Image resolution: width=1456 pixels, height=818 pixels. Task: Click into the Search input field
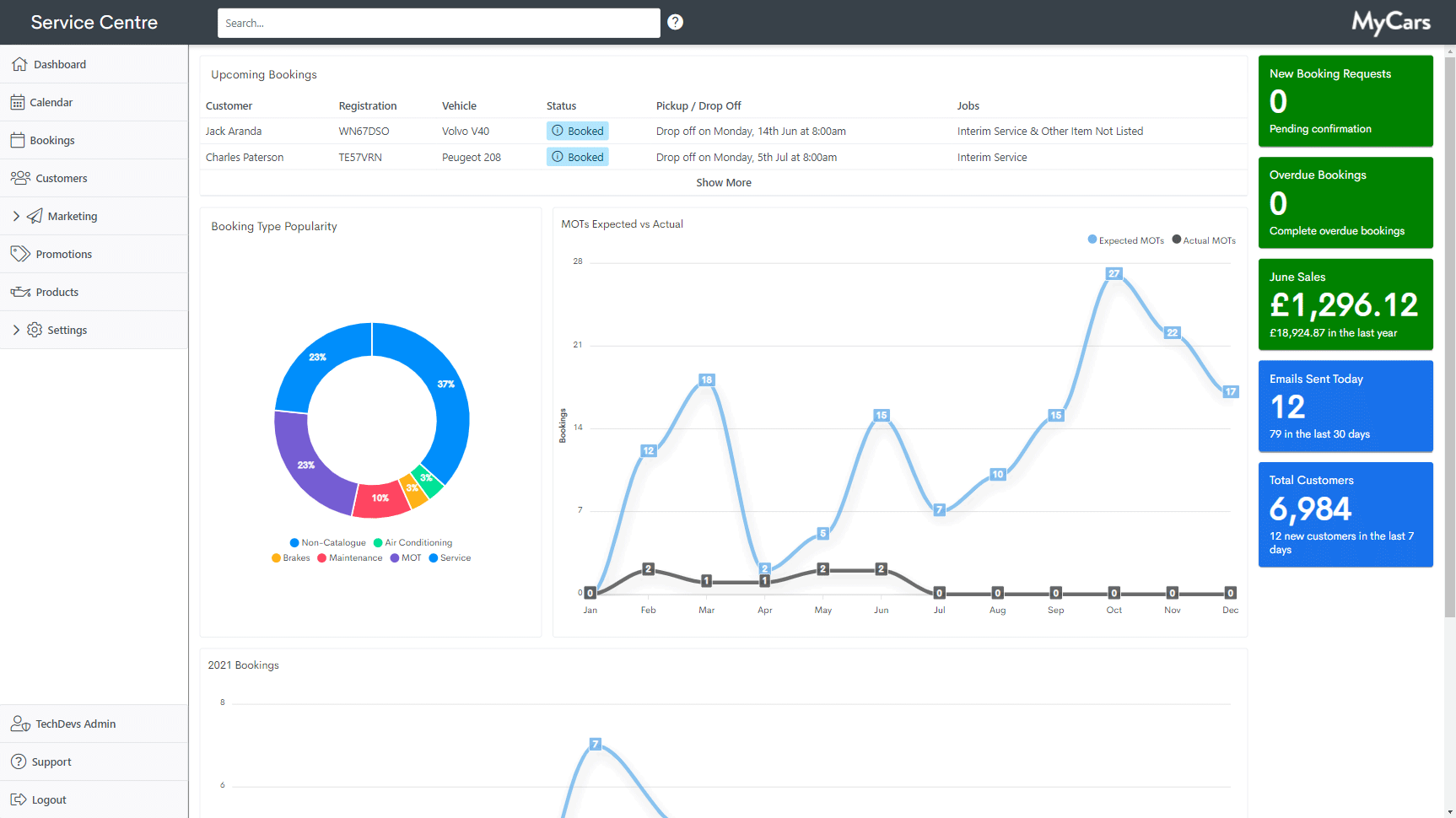(439, 23)
